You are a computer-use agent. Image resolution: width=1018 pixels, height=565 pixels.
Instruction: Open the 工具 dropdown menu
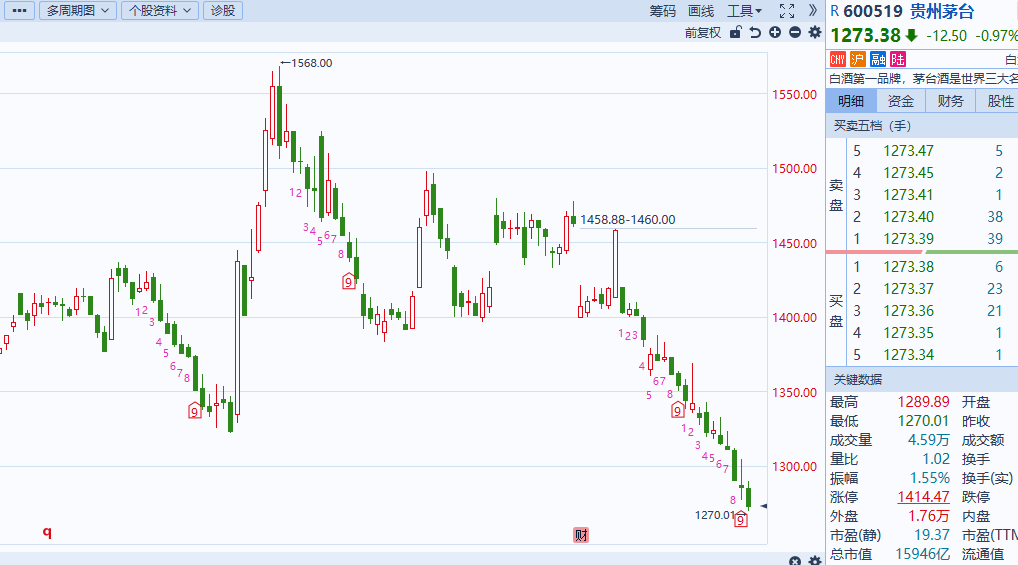(x=744, y=11)
